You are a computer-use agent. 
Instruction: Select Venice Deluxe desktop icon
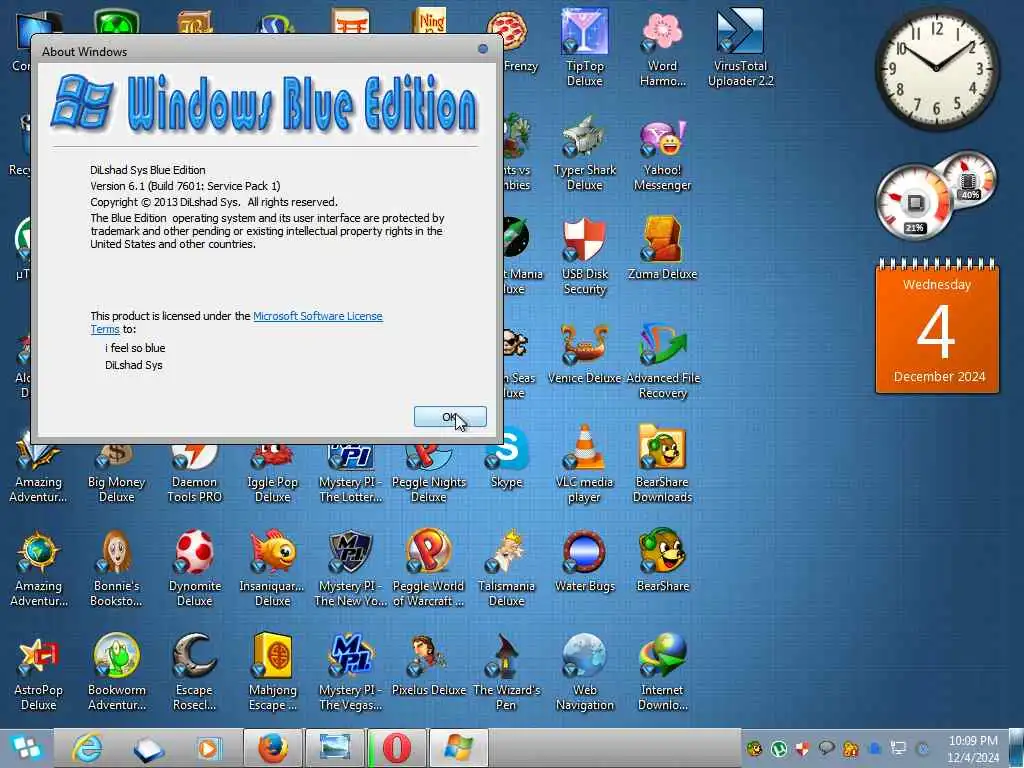point(584,353)
